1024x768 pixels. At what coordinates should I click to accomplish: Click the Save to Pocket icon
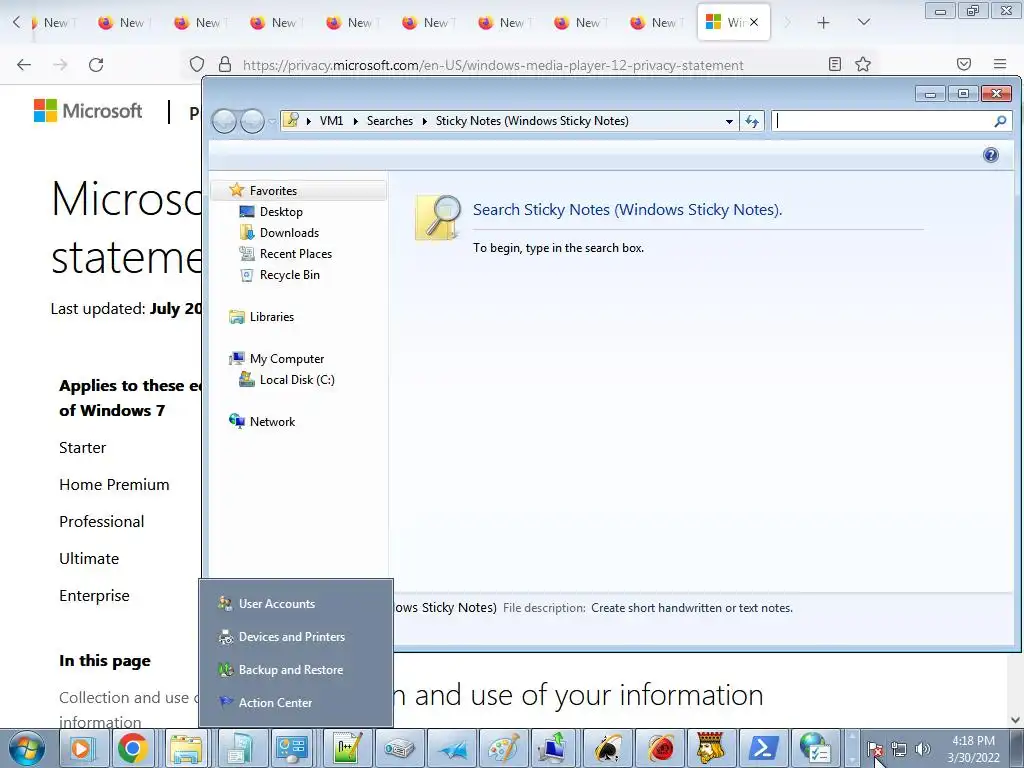(963, 64)
